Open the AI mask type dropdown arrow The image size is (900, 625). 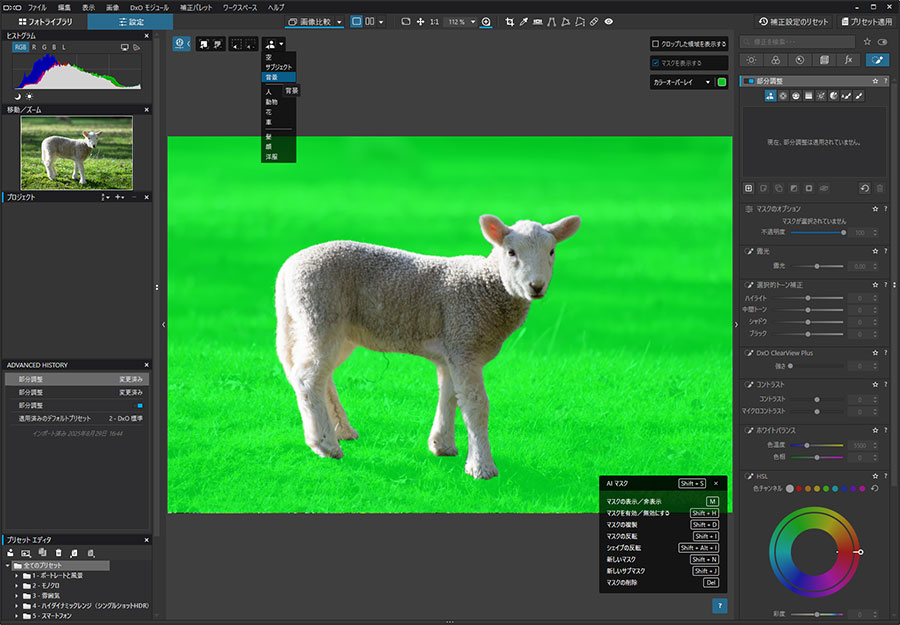281,44
